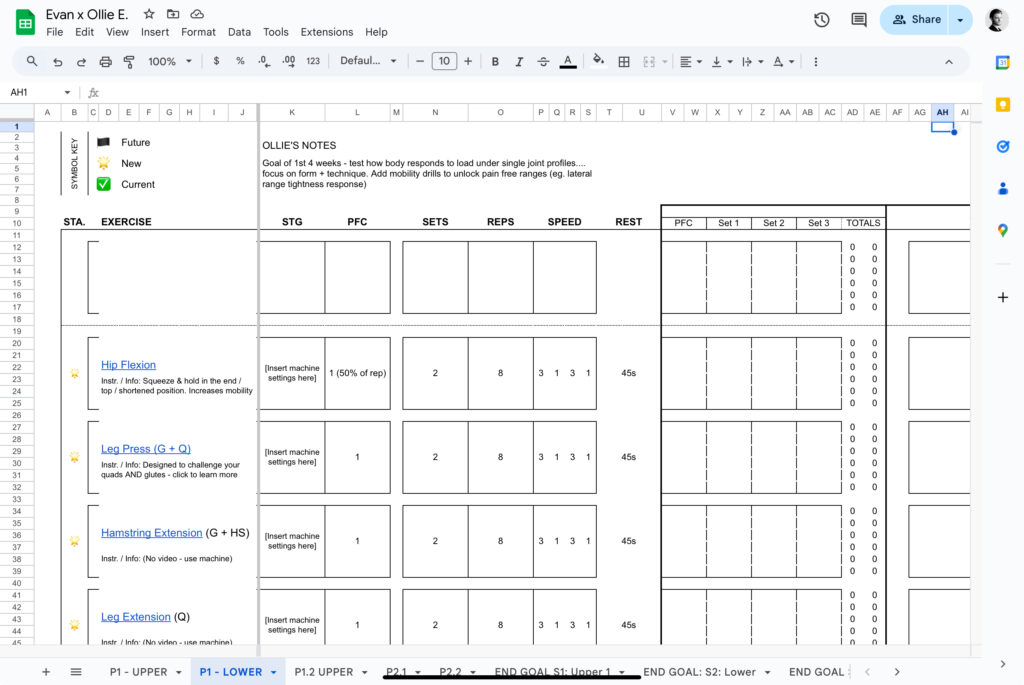Open version history clock icon

pyautogui.click(x=822, y=19)
